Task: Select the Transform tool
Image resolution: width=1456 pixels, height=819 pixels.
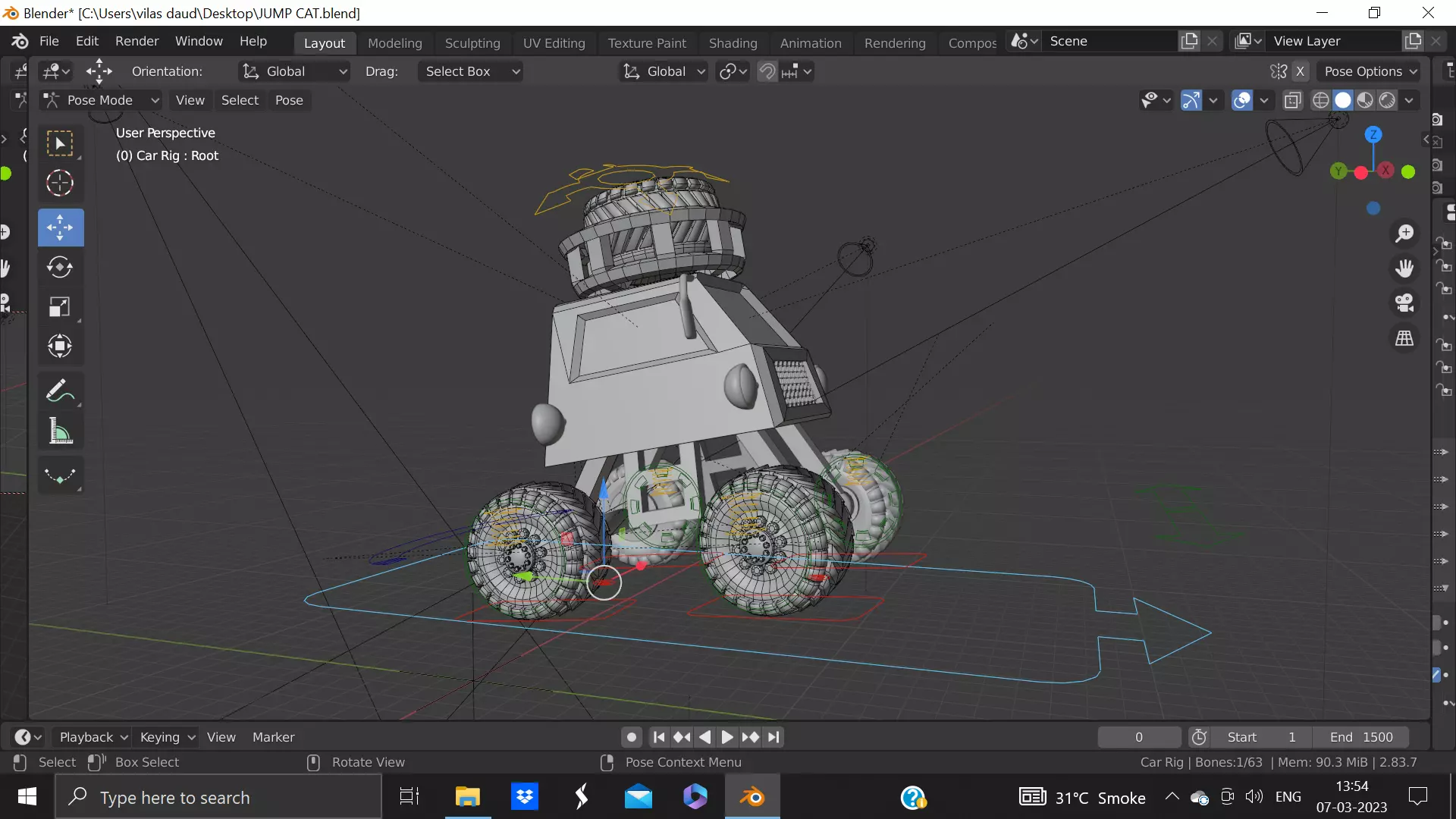Action: pos(60,347)
